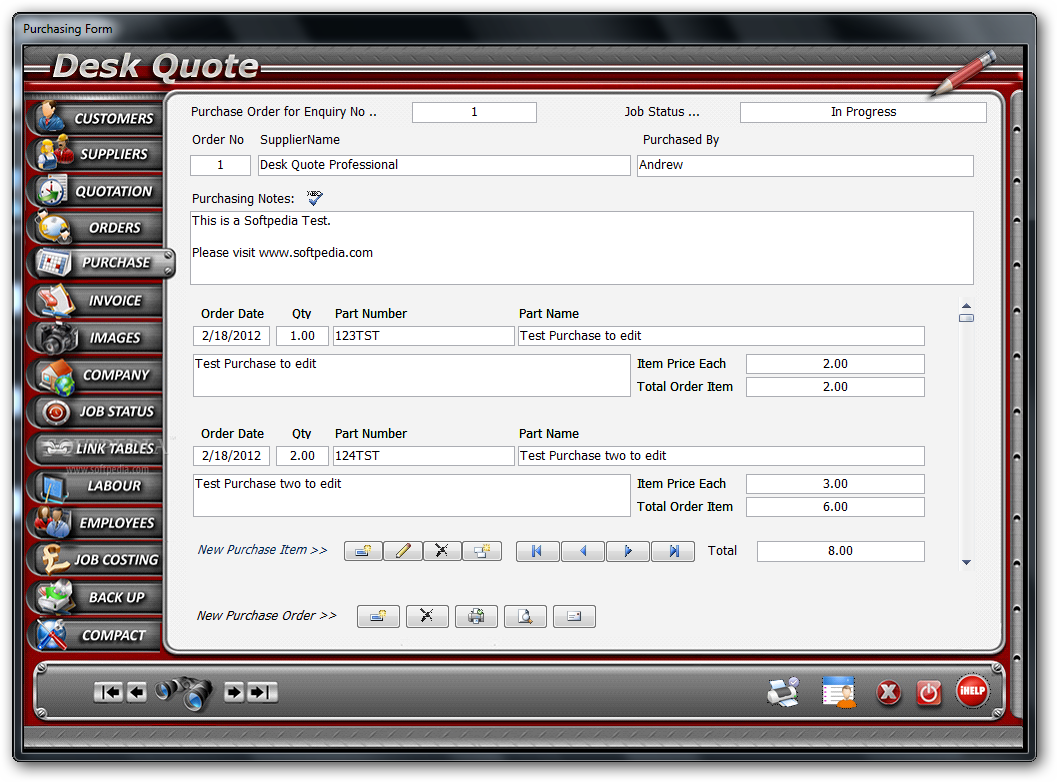Click the binoculars search icon
Viewport: 1057px width, 782px height.
[184, 692]
